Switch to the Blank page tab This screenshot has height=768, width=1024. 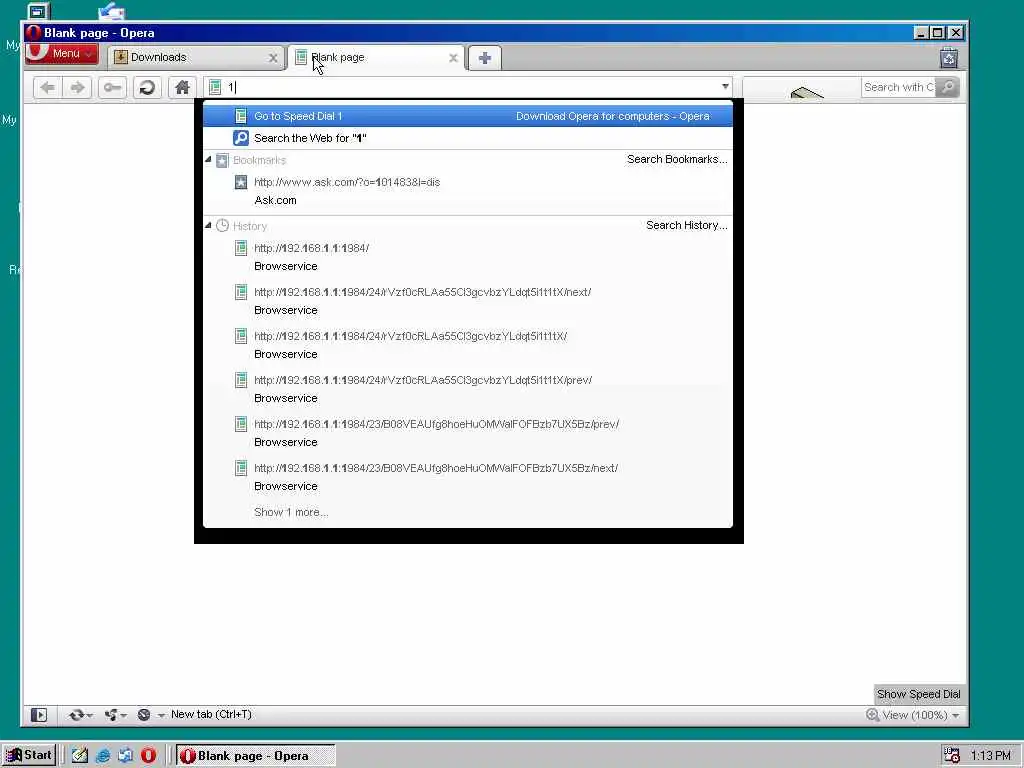[x=376, y=57]
